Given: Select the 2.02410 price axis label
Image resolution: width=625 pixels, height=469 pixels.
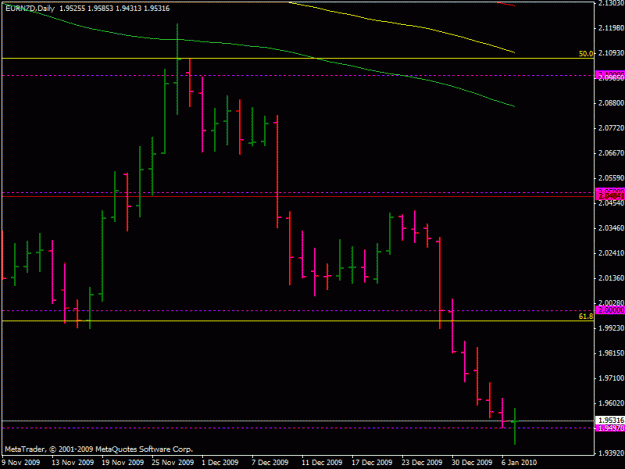Looking at the screenshot, I should (x=611, y=253).
